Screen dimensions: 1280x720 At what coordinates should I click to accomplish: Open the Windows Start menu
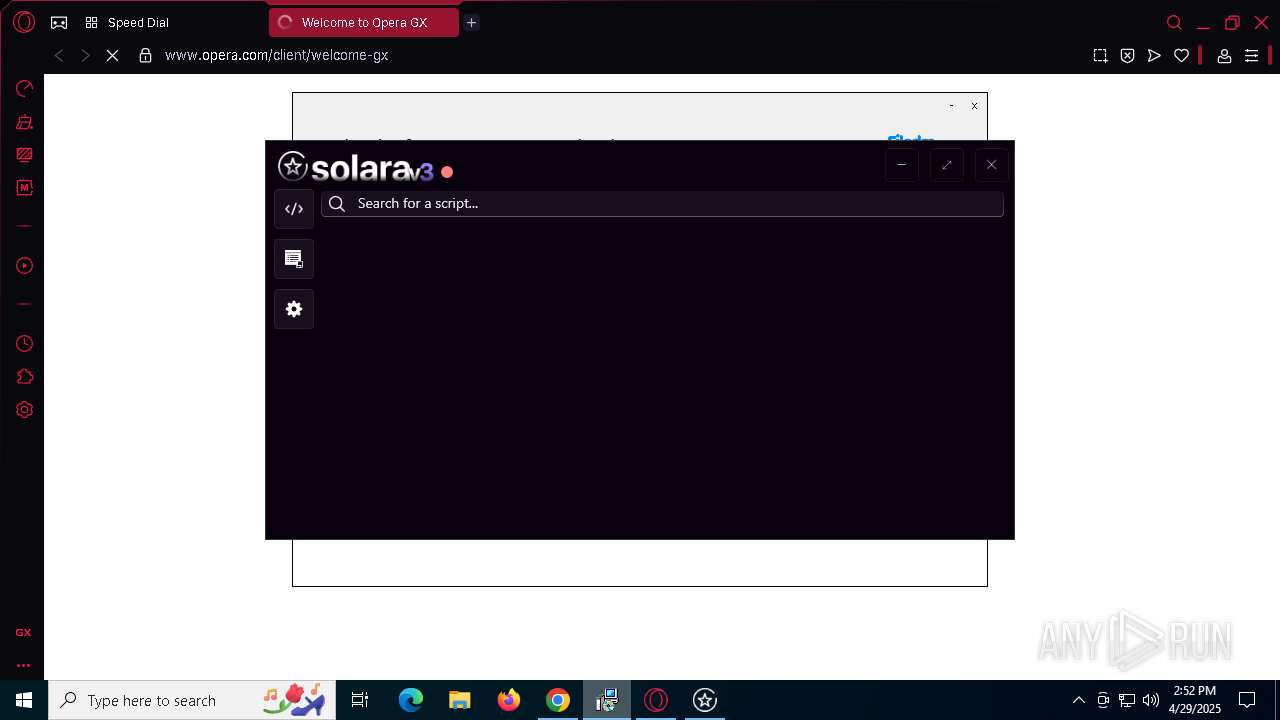(24, 700)
